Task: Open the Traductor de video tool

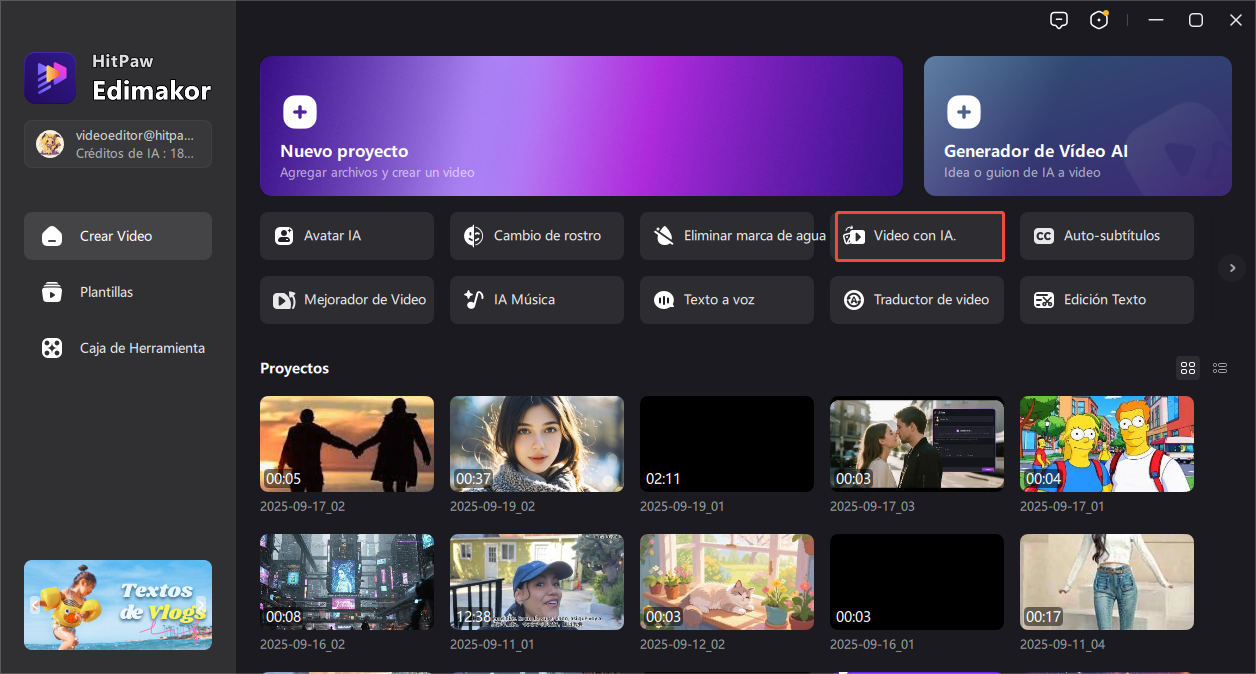Action: 916,300
